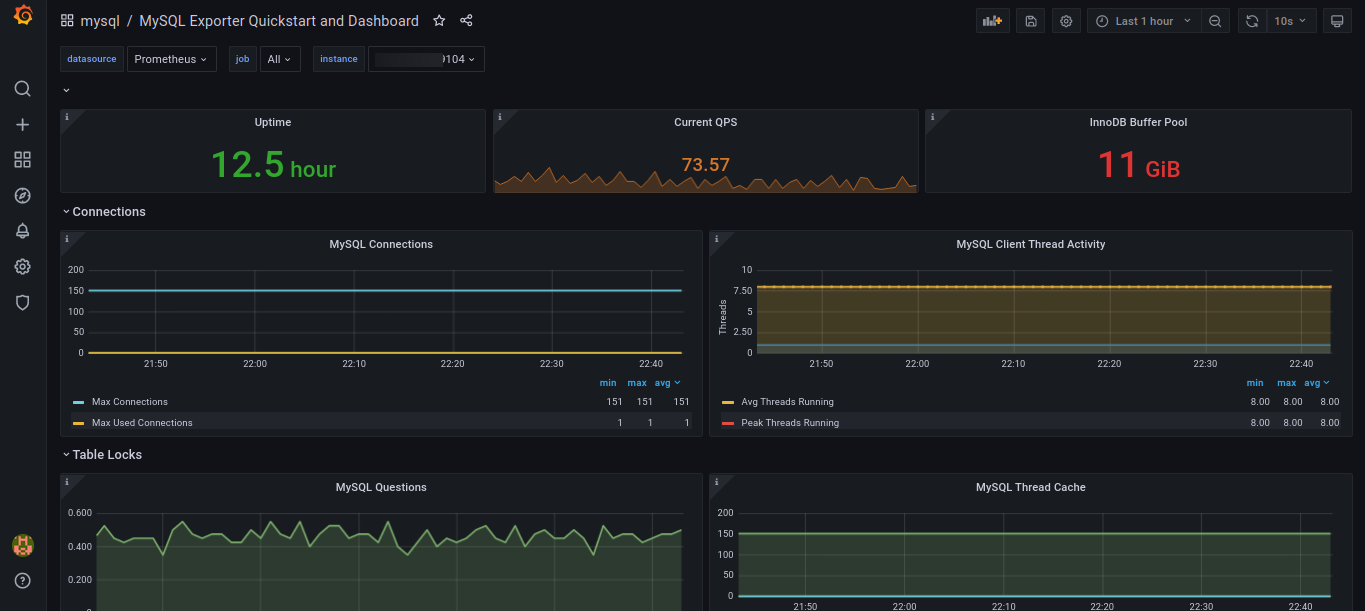This screenshot has width=1365, height=611.
Task: Click the zoom out time range icon
Action: coord(1215,20)
